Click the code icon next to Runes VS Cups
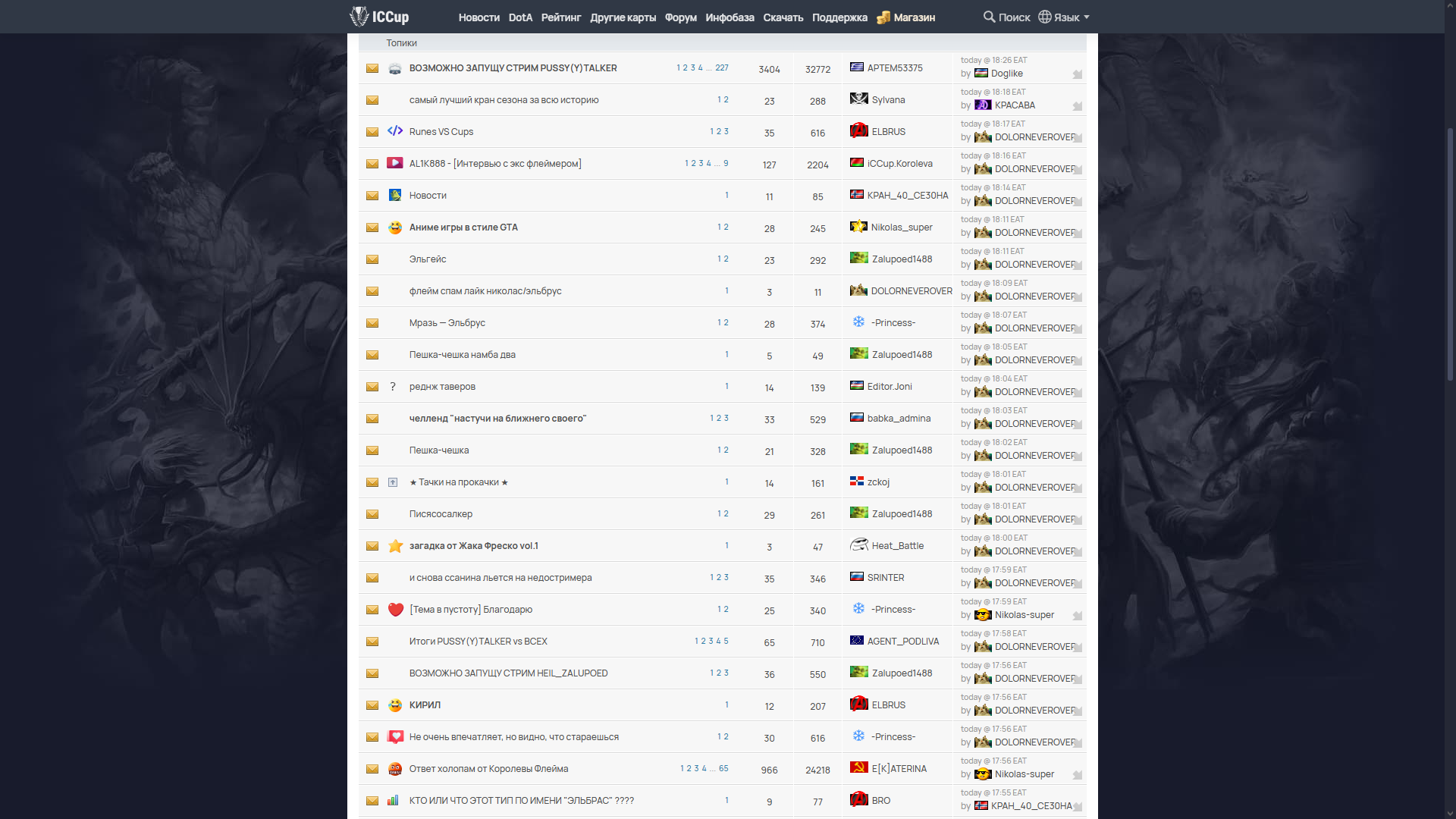Image resolution: width=1456 pixels, height=819 pixels. point(395,131)
